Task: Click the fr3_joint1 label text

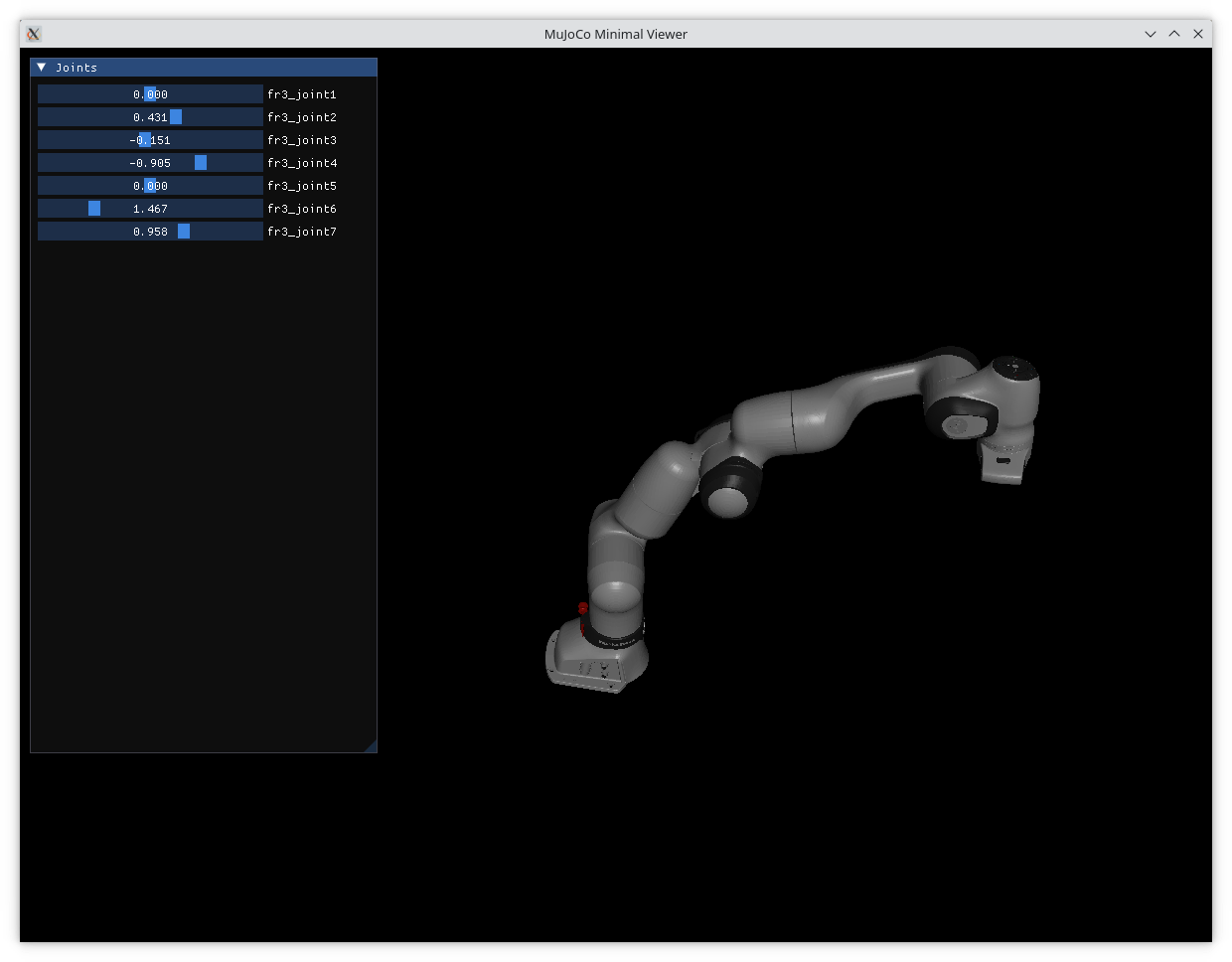Action: (301, 93)
